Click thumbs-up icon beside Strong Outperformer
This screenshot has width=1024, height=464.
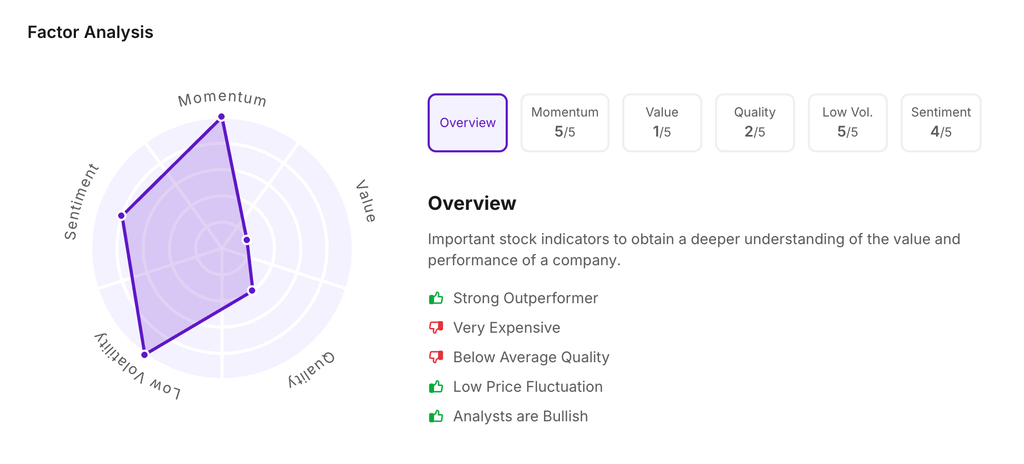click(436, 298)
